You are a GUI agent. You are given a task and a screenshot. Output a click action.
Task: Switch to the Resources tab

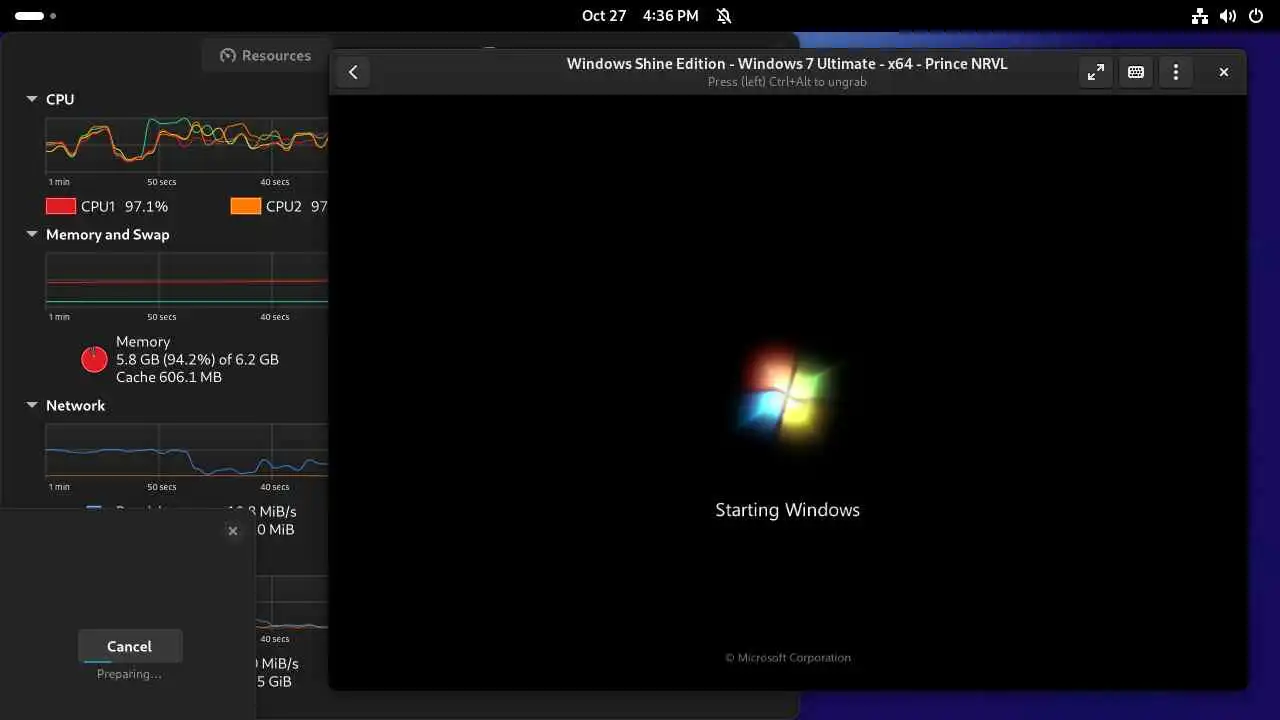265,56
